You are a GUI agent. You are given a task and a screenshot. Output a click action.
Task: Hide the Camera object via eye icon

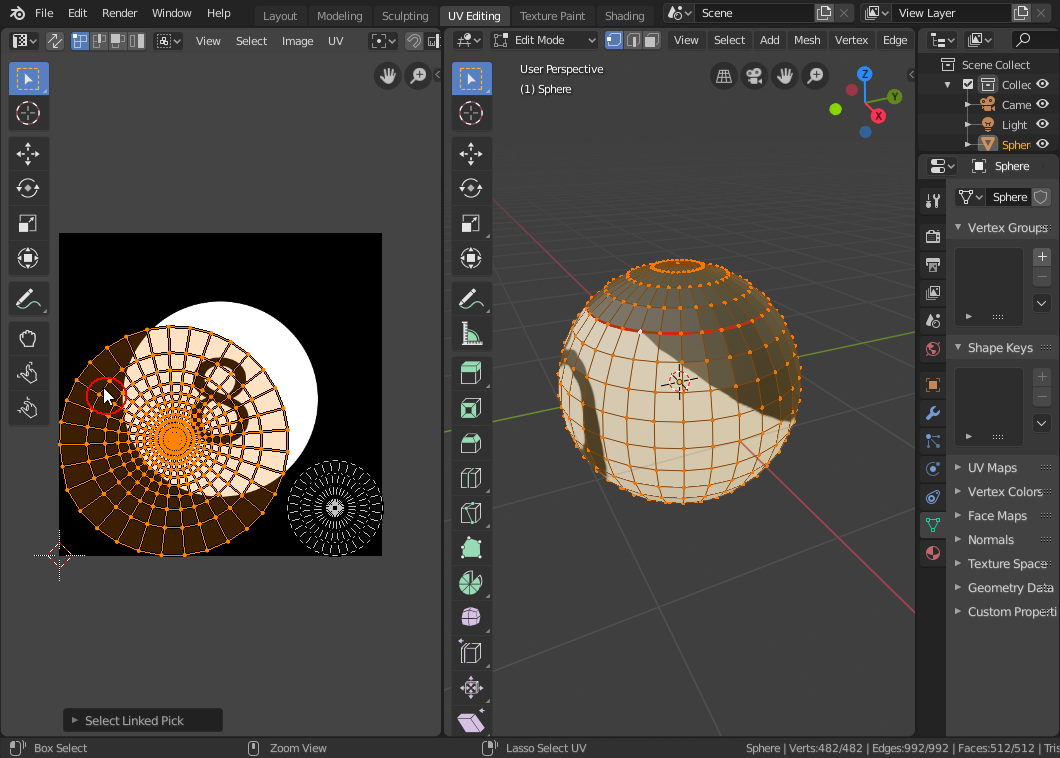click(x=1042, y=104)
